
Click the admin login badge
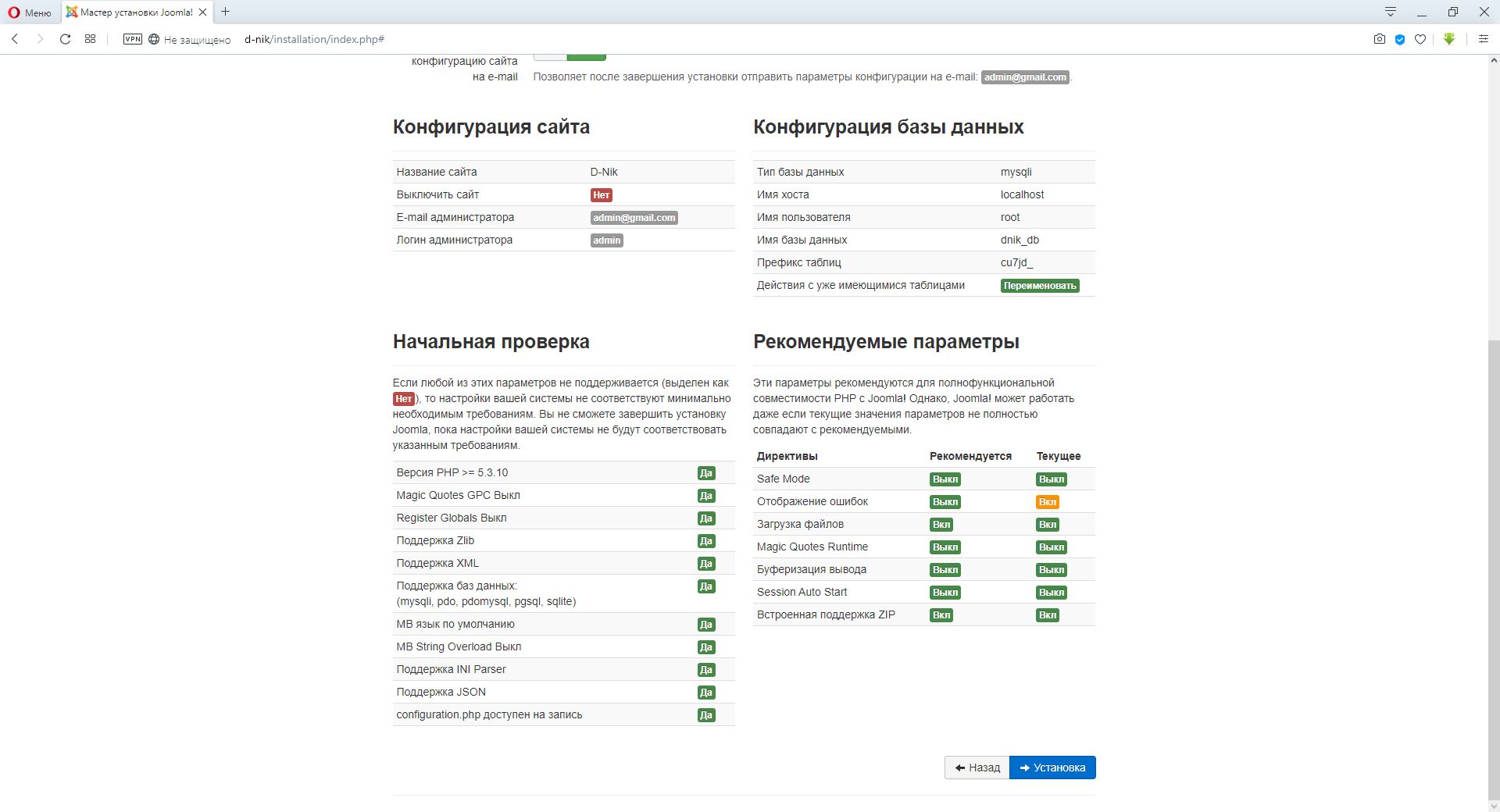607,240
